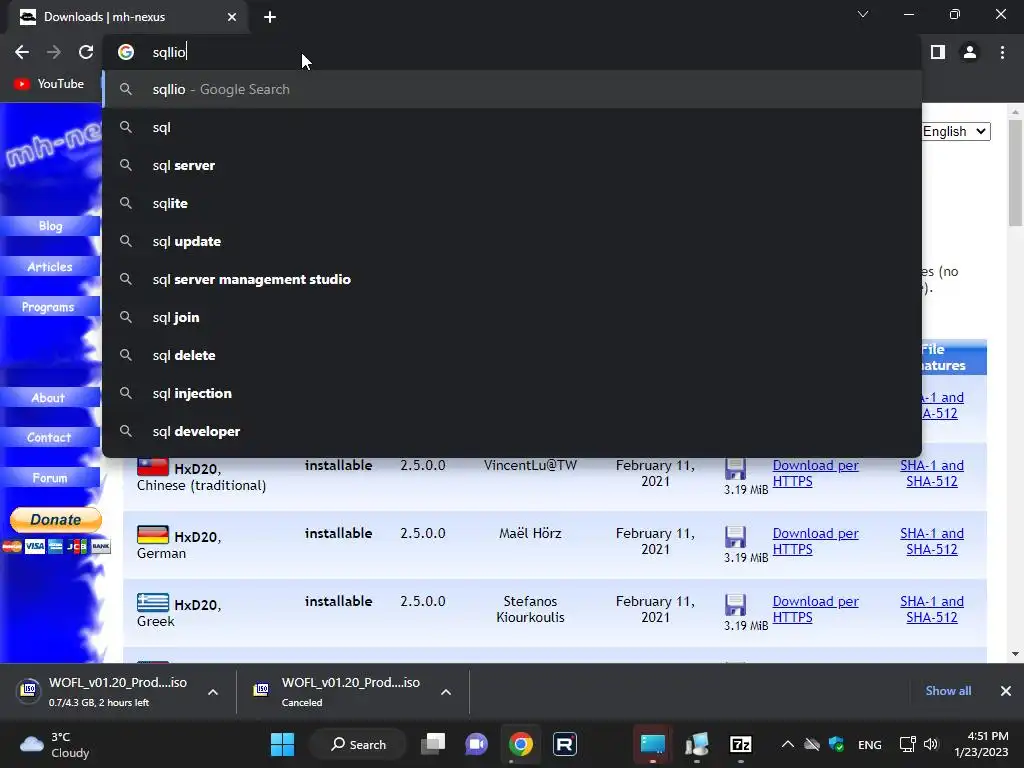Open the English language dropdown
1024x768 pixels.
(955, 131)
